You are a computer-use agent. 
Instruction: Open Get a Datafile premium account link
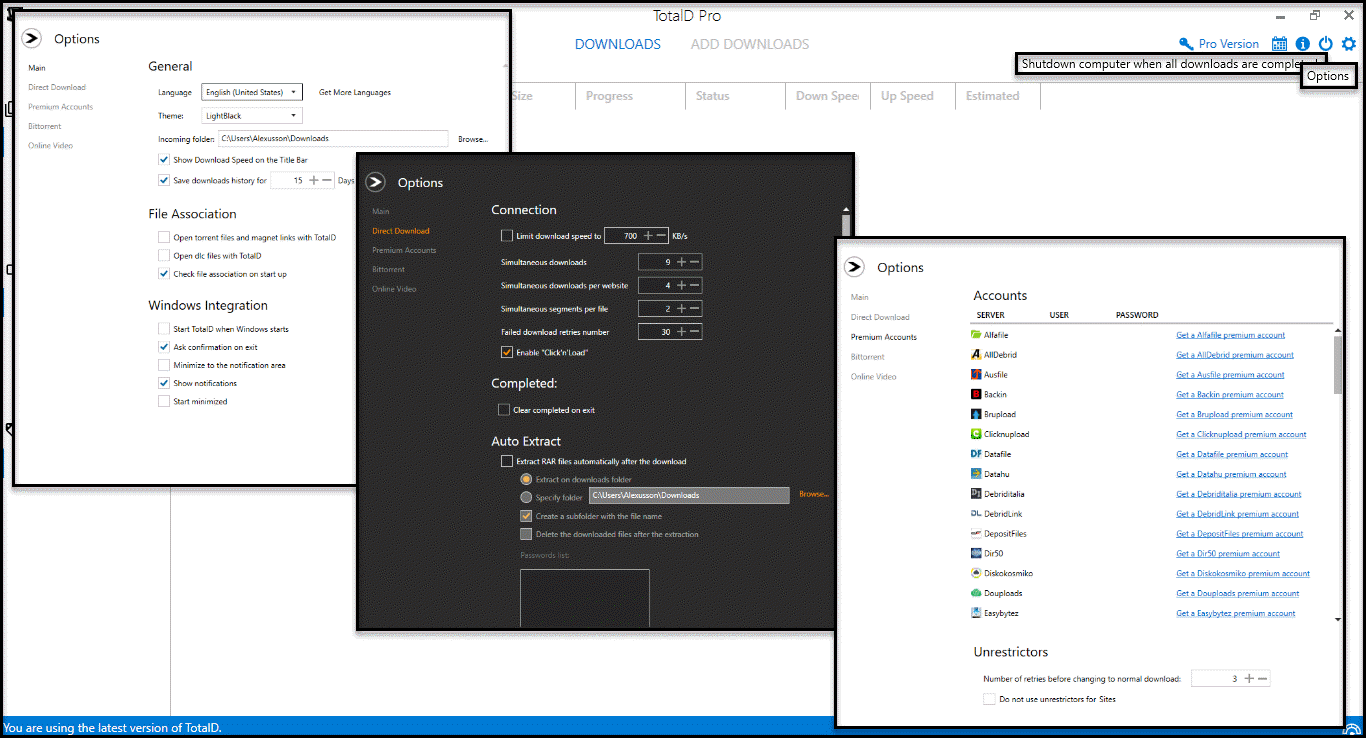1232,454
